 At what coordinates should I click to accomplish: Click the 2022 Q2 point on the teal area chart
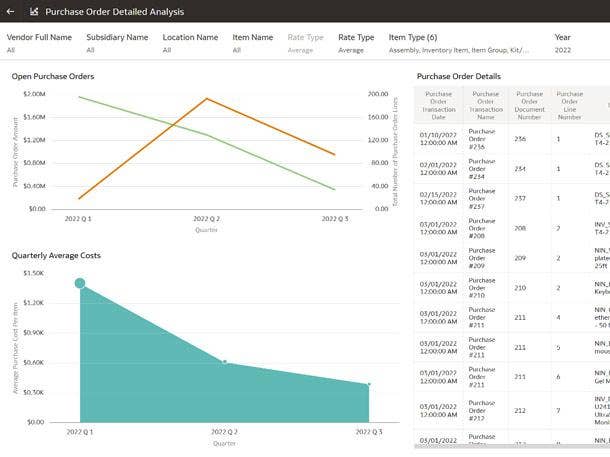pyautogui.click(x=224, y=362)
